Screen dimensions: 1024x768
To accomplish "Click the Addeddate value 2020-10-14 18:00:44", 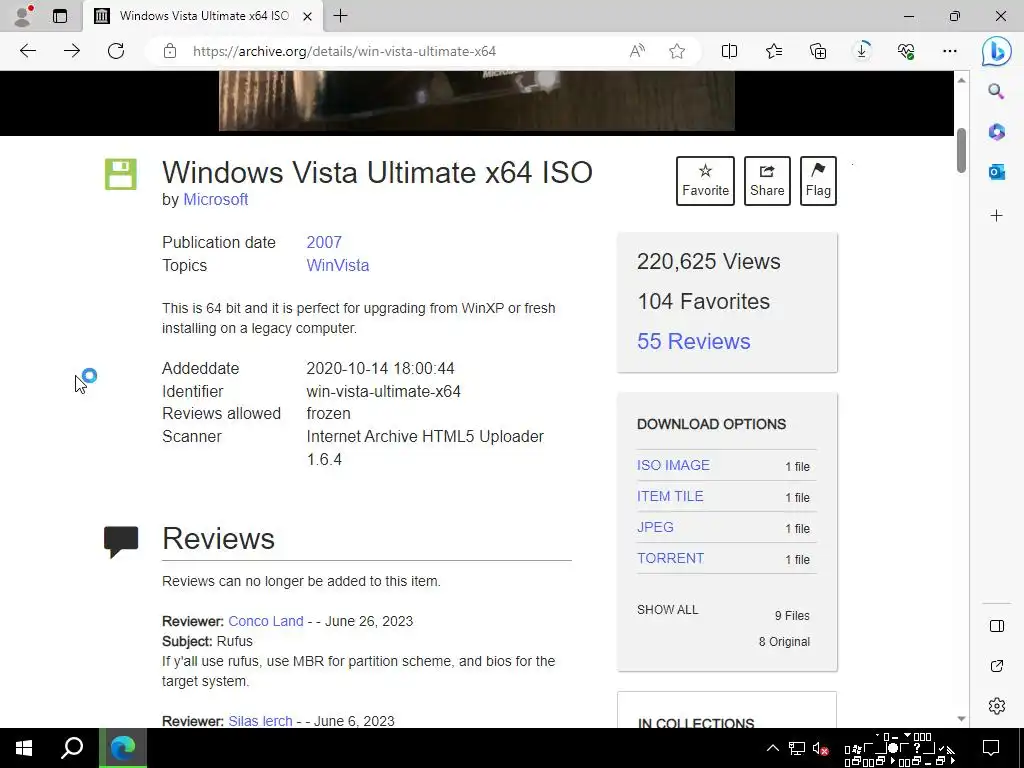I will (x=380, y=368).
